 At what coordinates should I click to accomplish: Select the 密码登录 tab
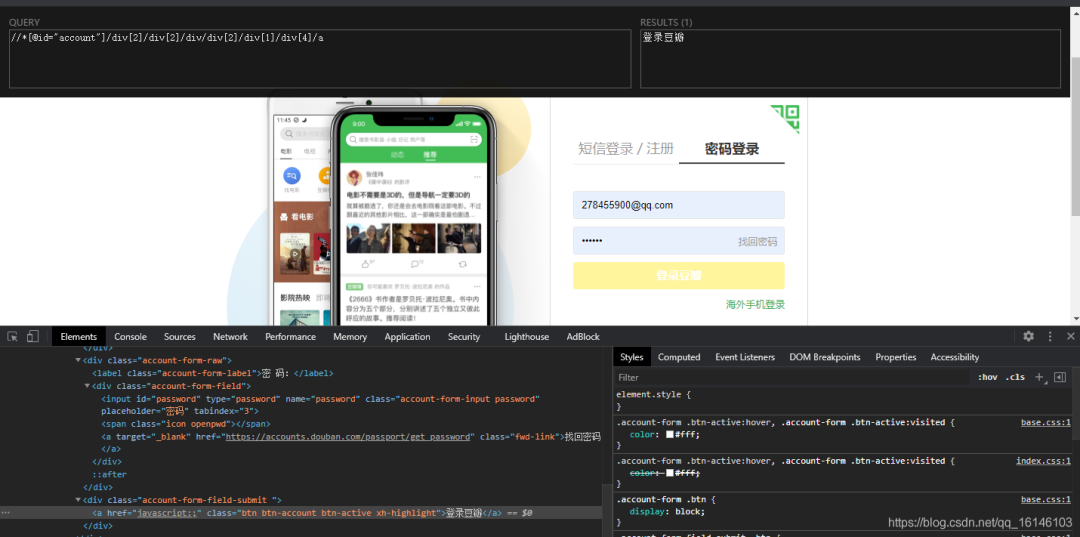coord(731,149)
